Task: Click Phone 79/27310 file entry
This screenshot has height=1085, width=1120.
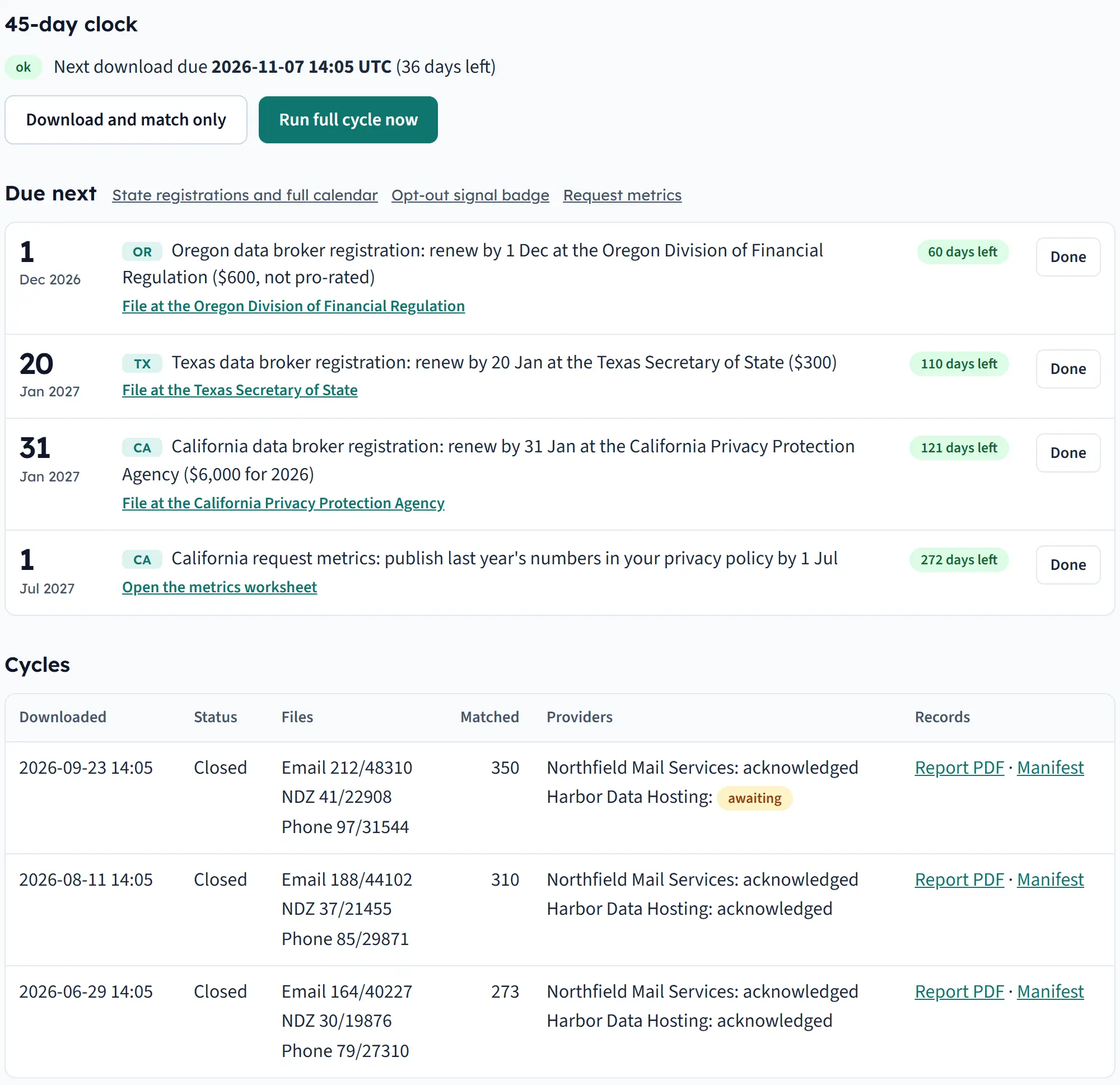Action: pyautogui.click(x=345, y=1051)
